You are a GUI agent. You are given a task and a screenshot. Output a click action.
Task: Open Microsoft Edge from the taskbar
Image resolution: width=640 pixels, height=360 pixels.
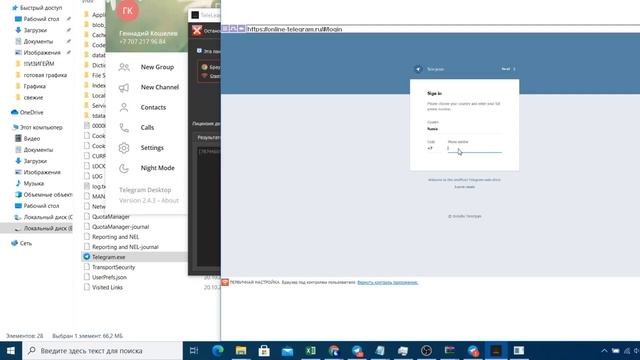[x=218, y=351]
